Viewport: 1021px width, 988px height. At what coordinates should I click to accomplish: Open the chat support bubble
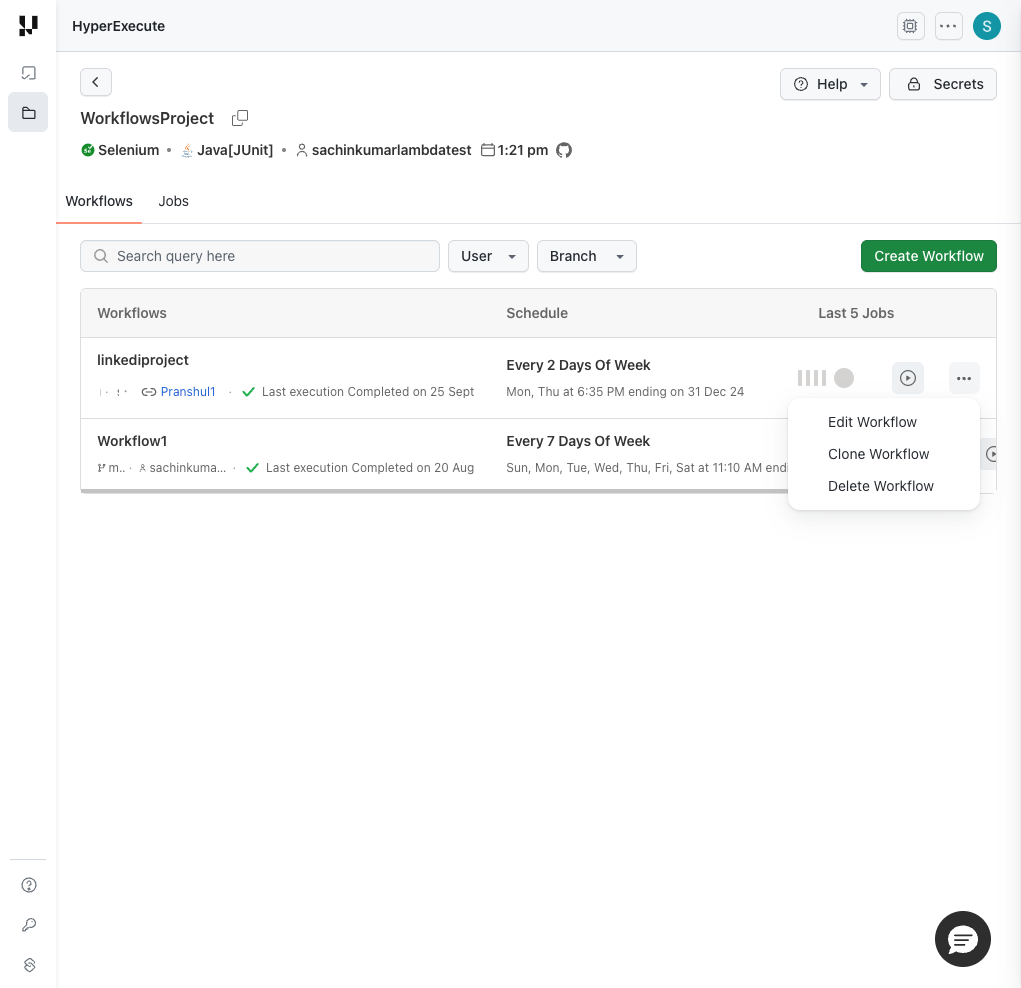coord(962,939)
